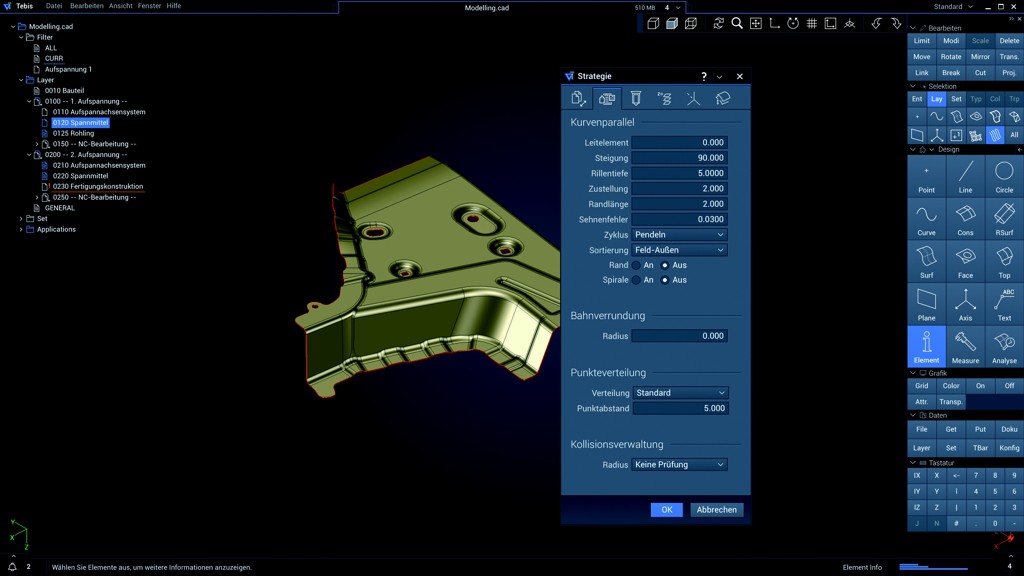Click the Mirror edit button

pyautogui.click(x=980, y=57)
